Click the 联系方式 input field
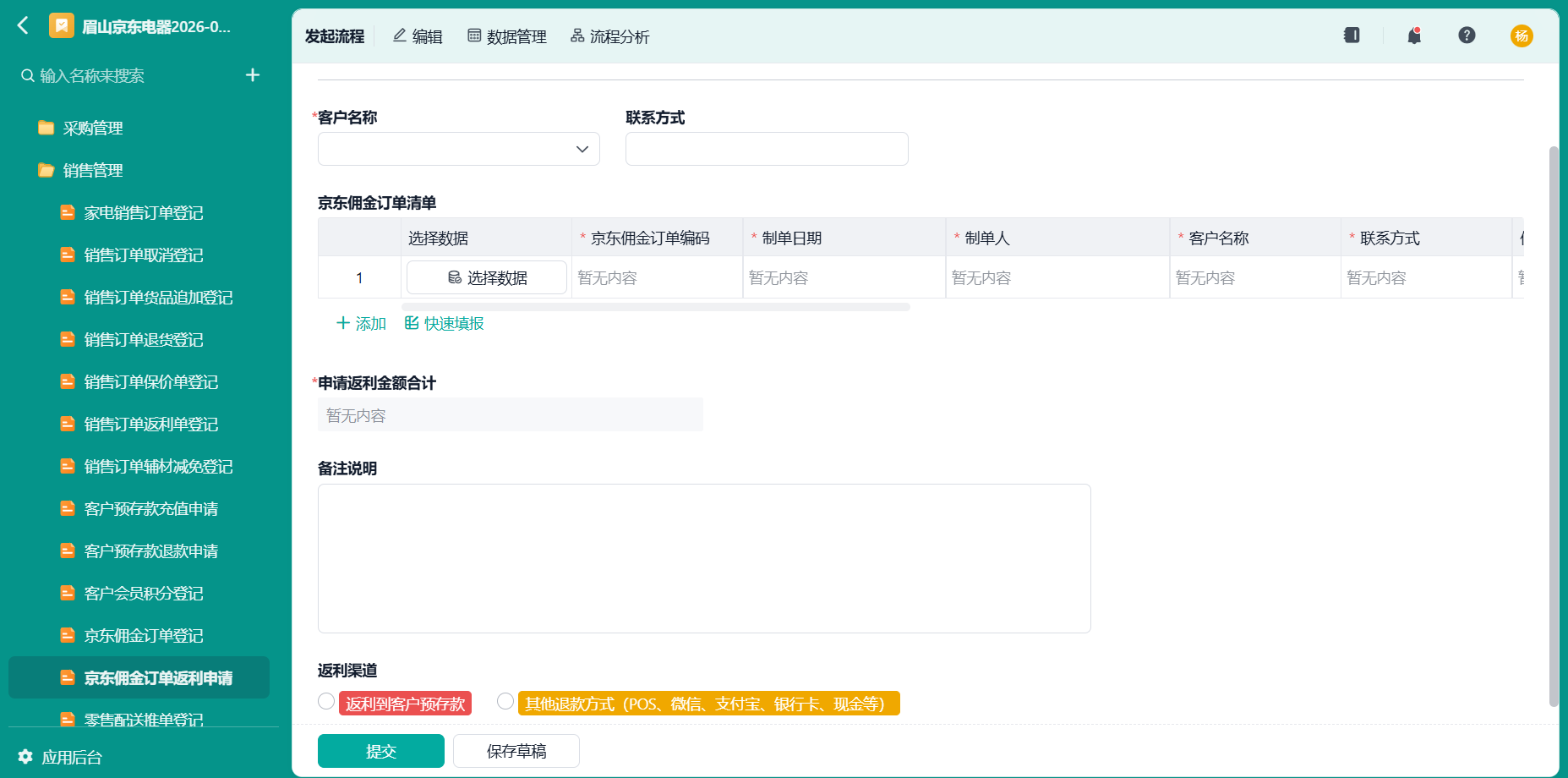The image size is (1568, 778). click(x=767, y=149)
